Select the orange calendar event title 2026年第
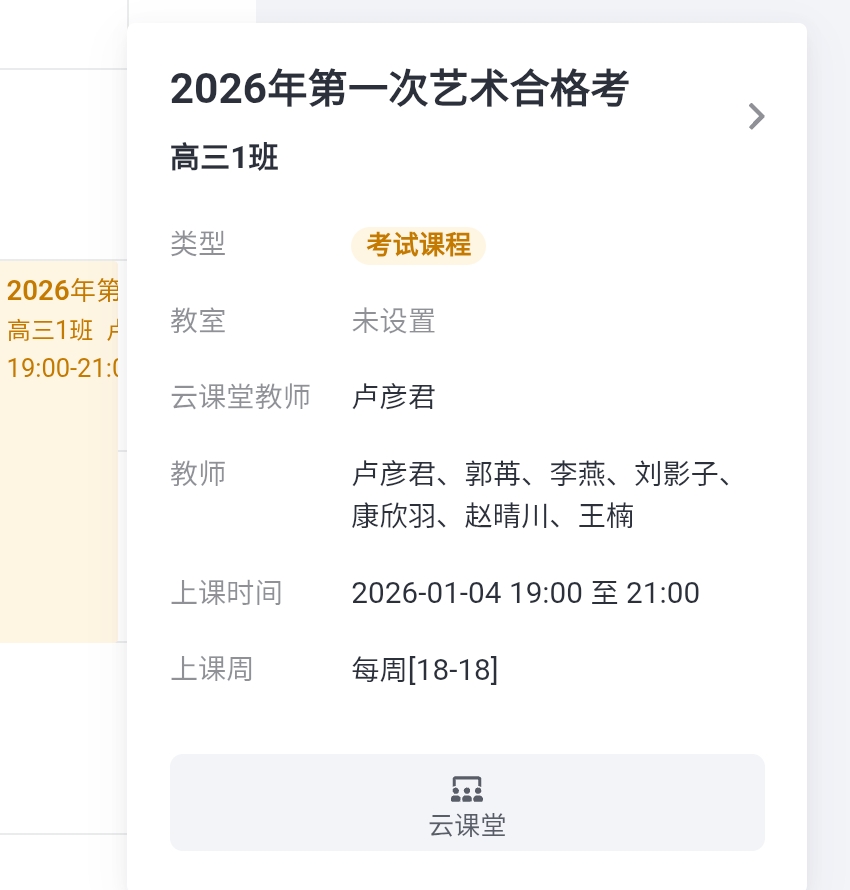Screen dimensions: 850x890 tap(62, 291)
